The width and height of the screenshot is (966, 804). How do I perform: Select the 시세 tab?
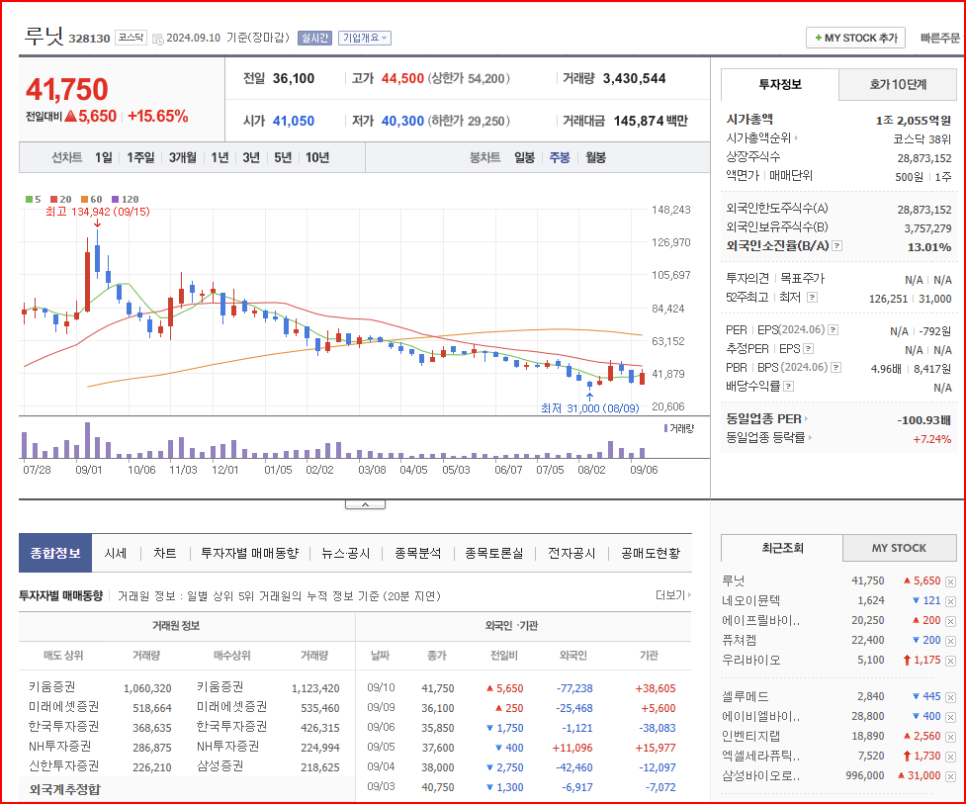(x=116, y=553)
